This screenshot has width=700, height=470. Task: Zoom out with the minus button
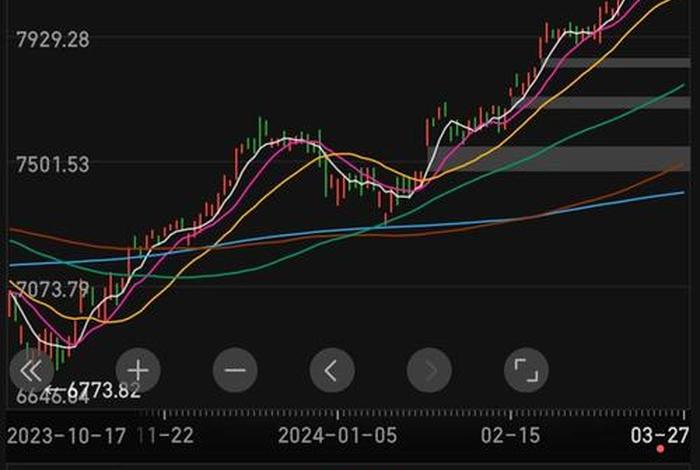tap(235, 371)
